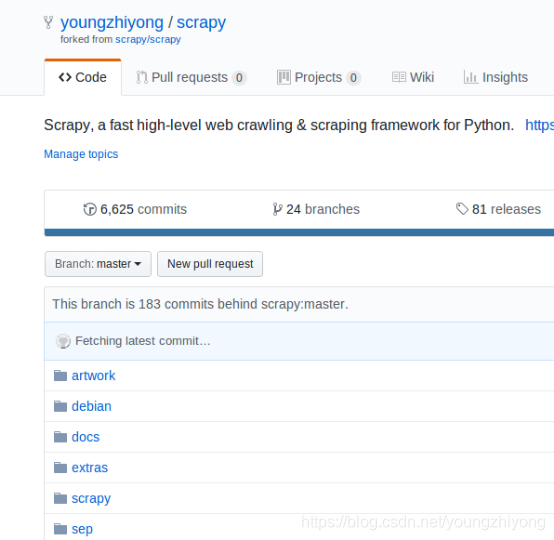Click the avatar next to Fetching latest commit

tap(63, 341)
